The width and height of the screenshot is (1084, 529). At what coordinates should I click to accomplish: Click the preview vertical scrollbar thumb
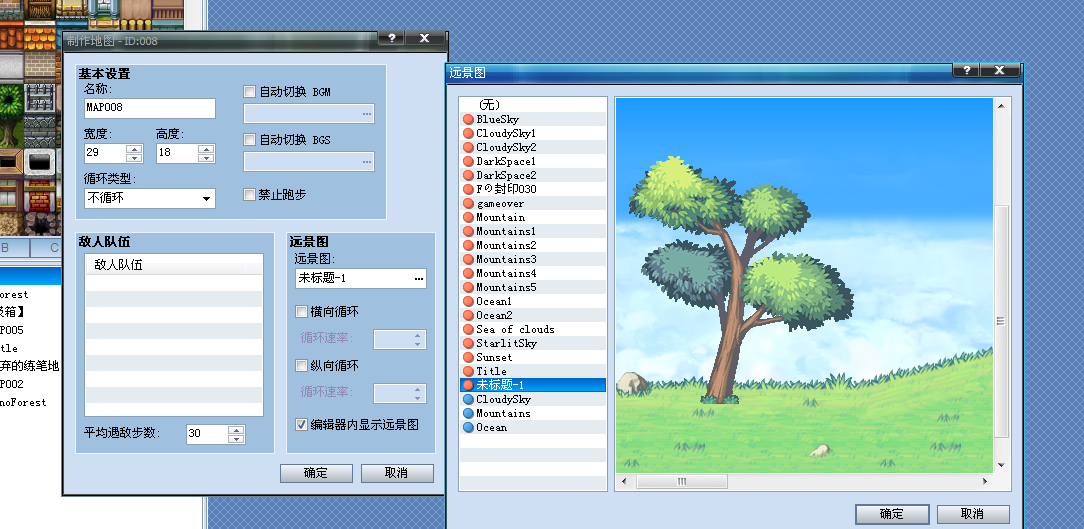click(x=1001, y=321)
